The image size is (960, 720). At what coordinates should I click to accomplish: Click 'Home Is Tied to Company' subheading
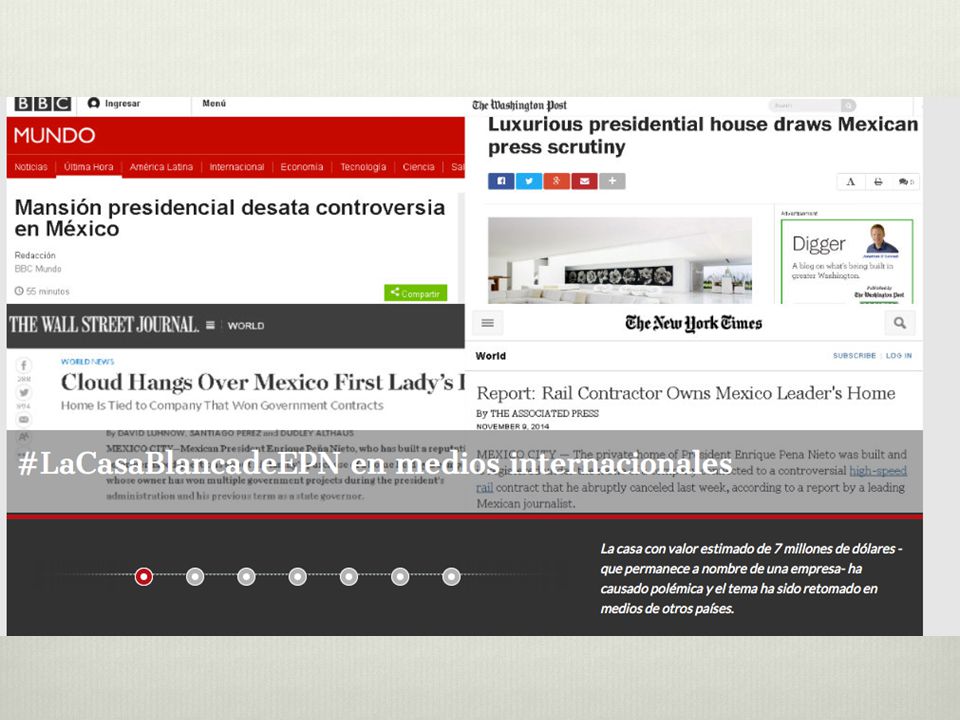tap(222, 405)
